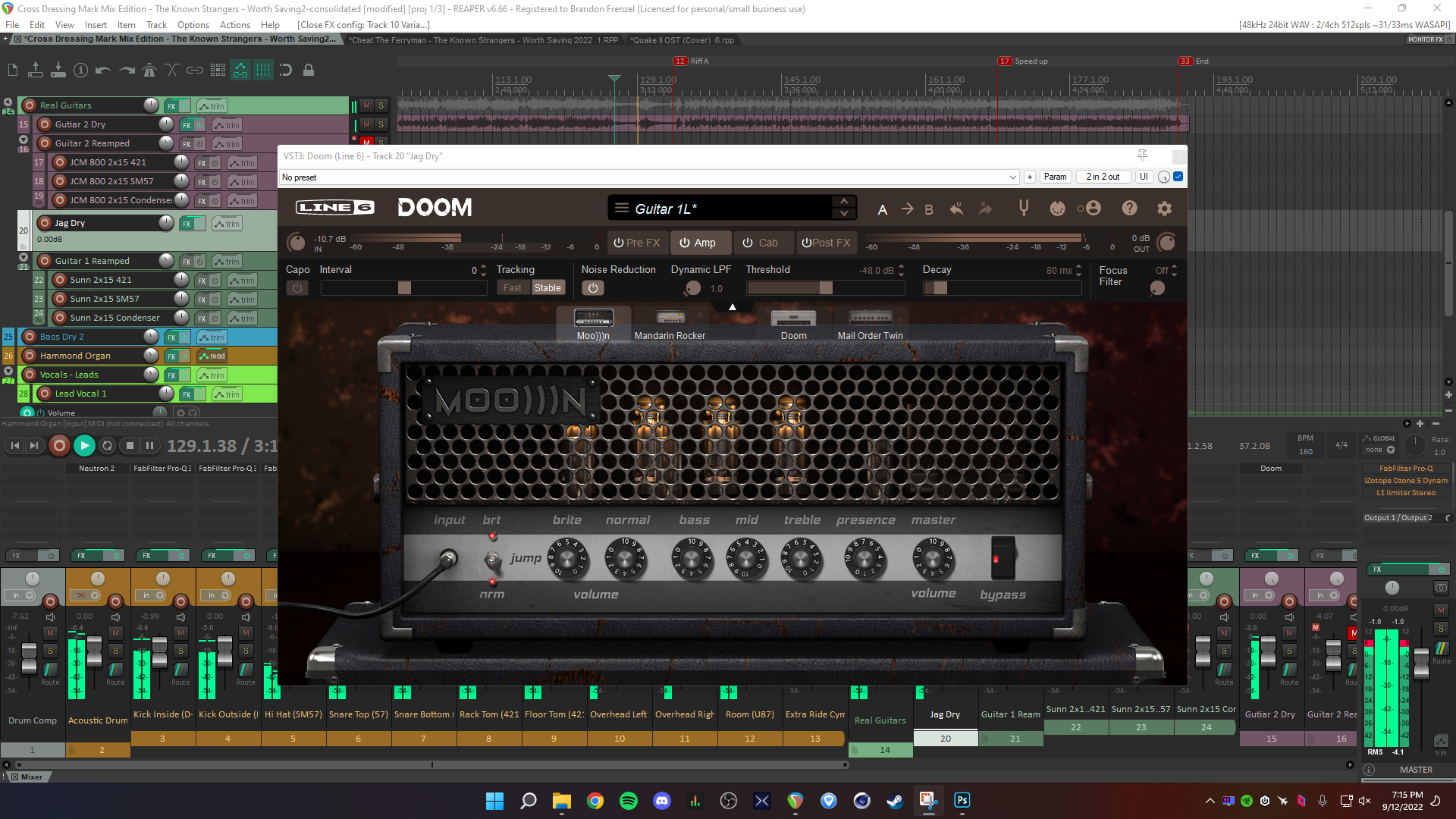Undo last change in Doom plugin
The image size is (1456, 819).
point(957,209)
